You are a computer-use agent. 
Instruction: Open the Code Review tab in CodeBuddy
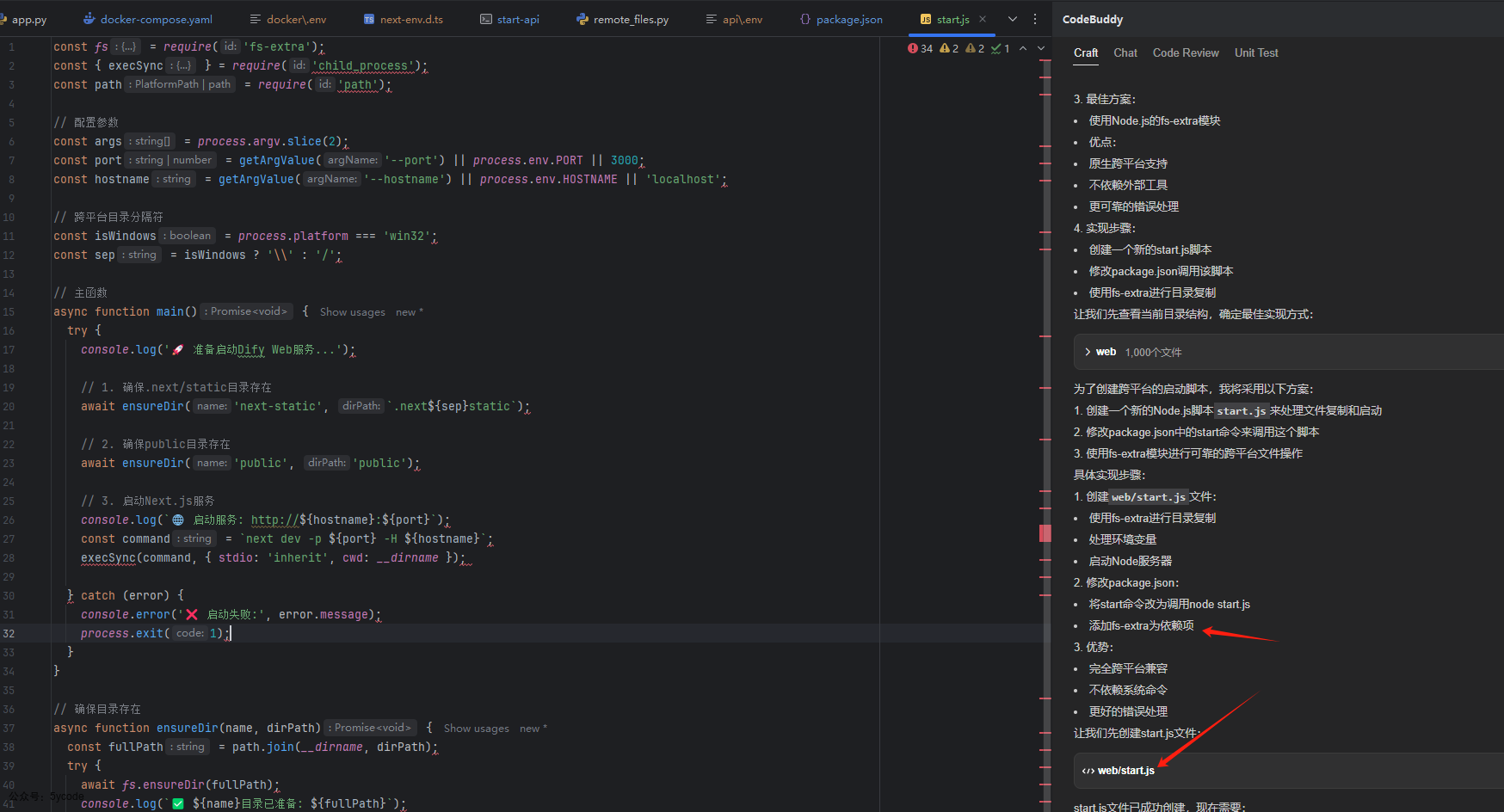coord(1186,53)
